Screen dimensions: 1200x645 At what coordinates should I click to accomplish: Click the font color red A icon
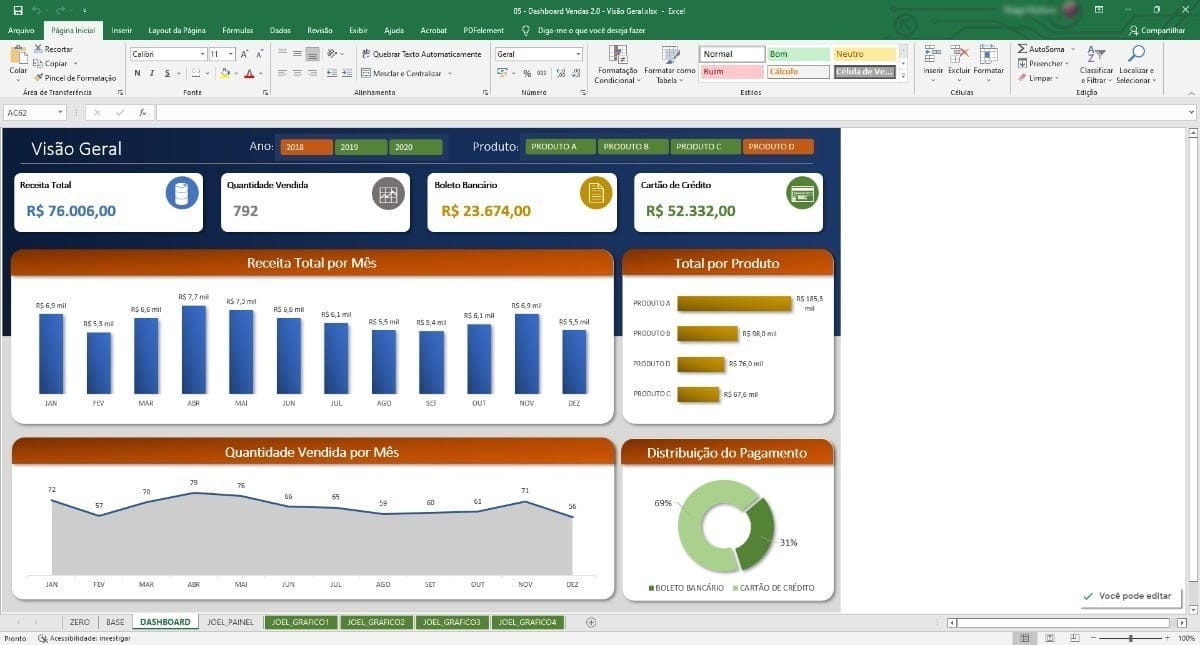[248, 73]
